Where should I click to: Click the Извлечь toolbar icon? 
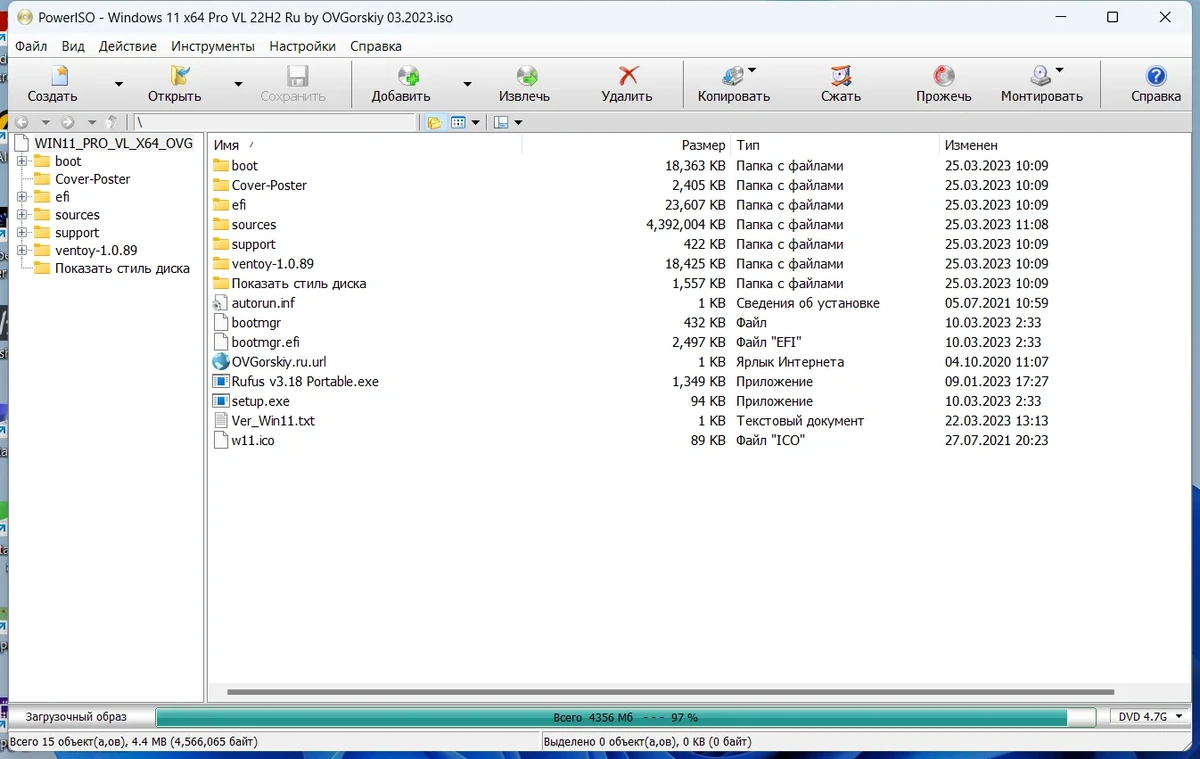click(x=527, y=76)
